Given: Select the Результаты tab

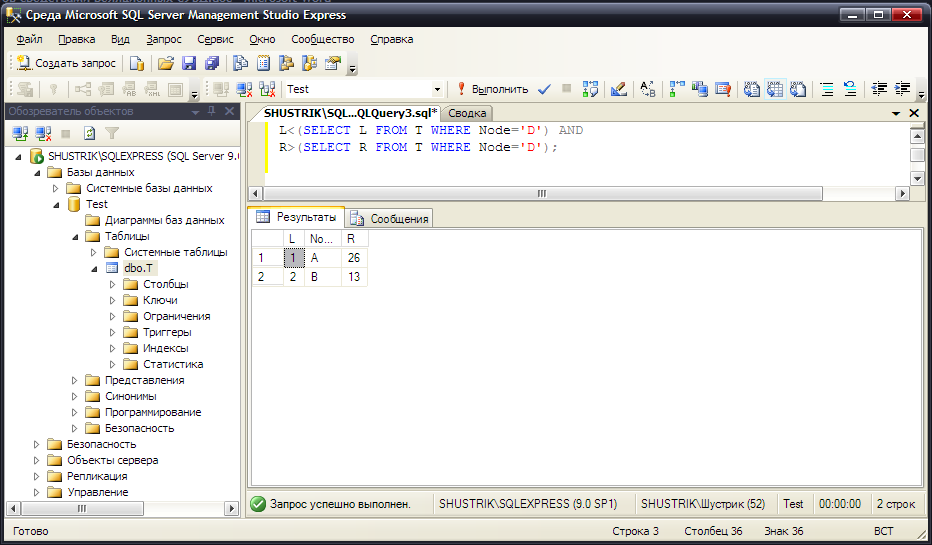Looking at the screenshot, I should pyautogui.click(x=297, y=218).
